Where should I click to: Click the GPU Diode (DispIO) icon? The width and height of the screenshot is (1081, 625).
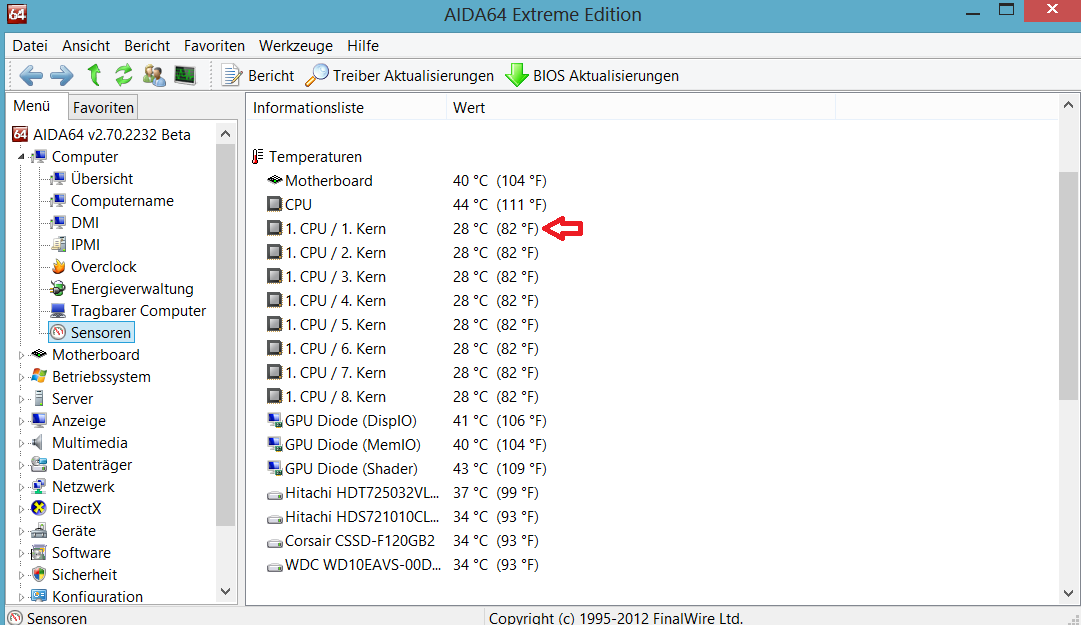274,420
